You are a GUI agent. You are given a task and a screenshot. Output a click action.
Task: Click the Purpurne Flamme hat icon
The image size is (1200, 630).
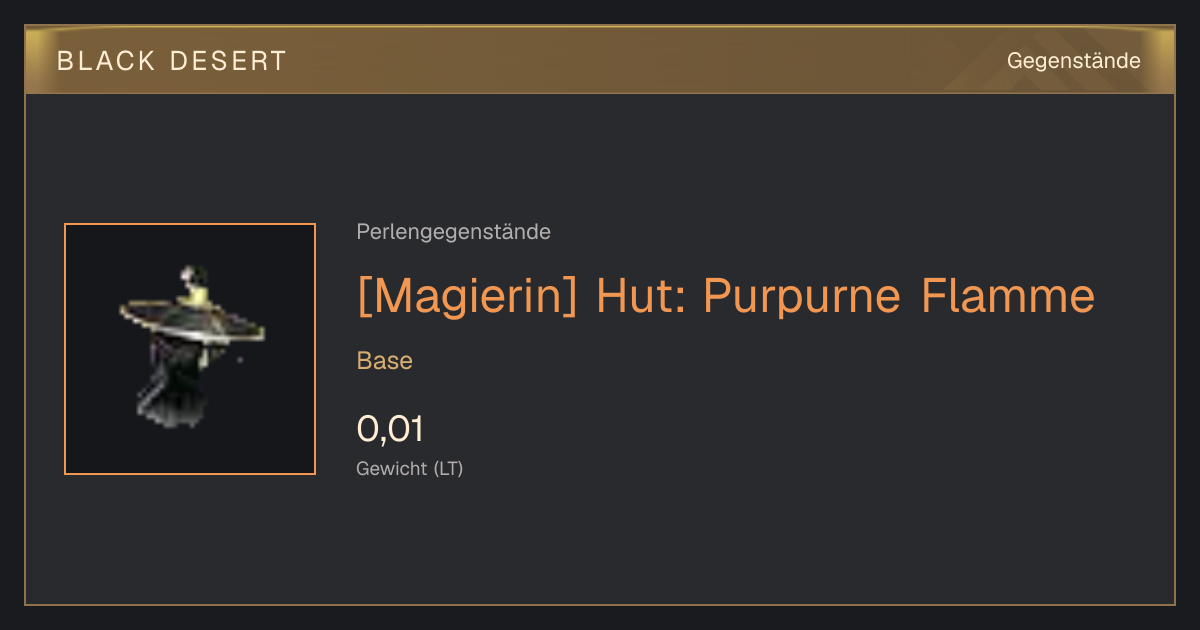(192, 347)
